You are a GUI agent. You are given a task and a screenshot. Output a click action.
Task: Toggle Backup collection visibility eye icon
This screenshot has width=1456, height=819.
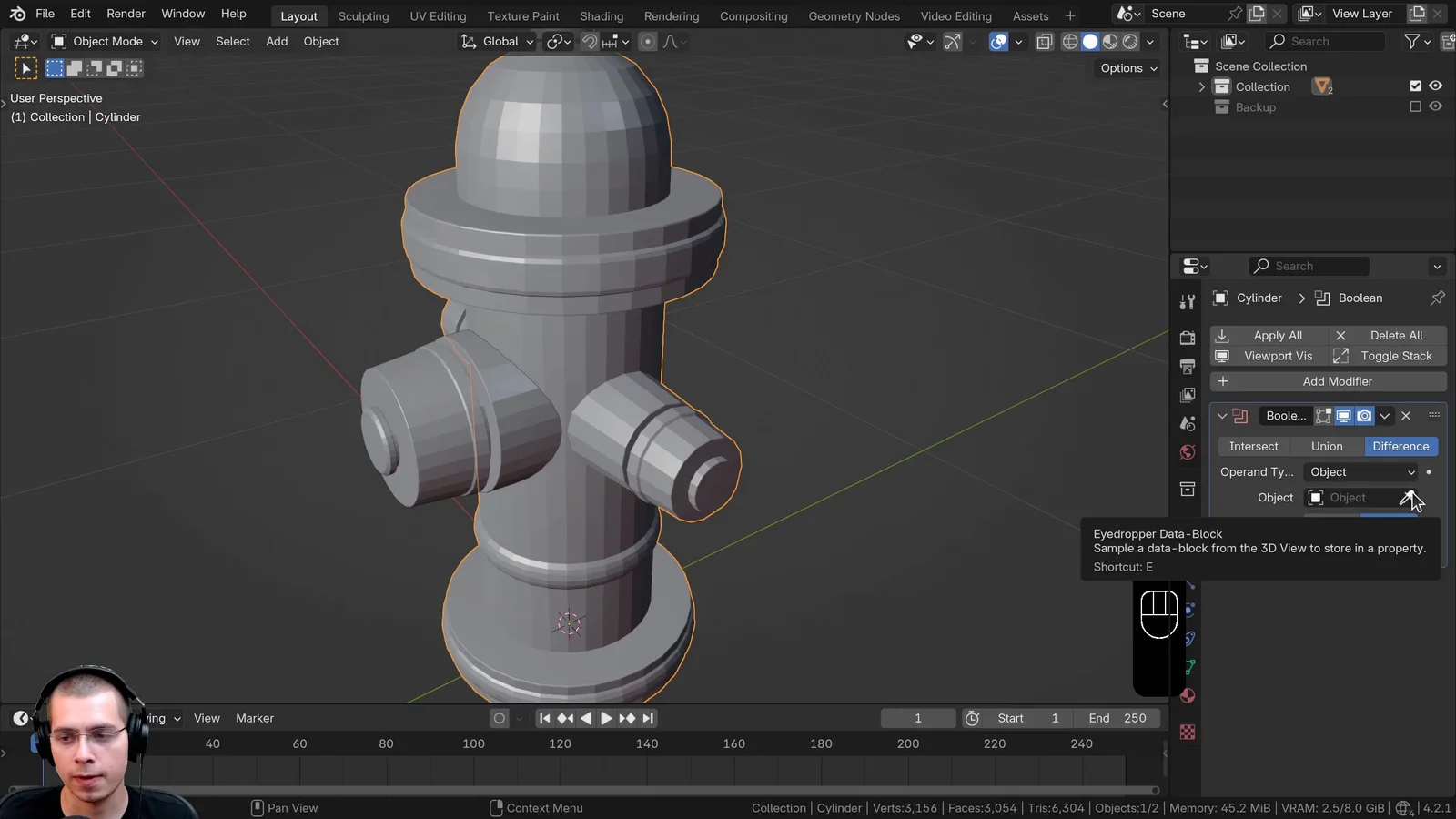coord(1436,106)
